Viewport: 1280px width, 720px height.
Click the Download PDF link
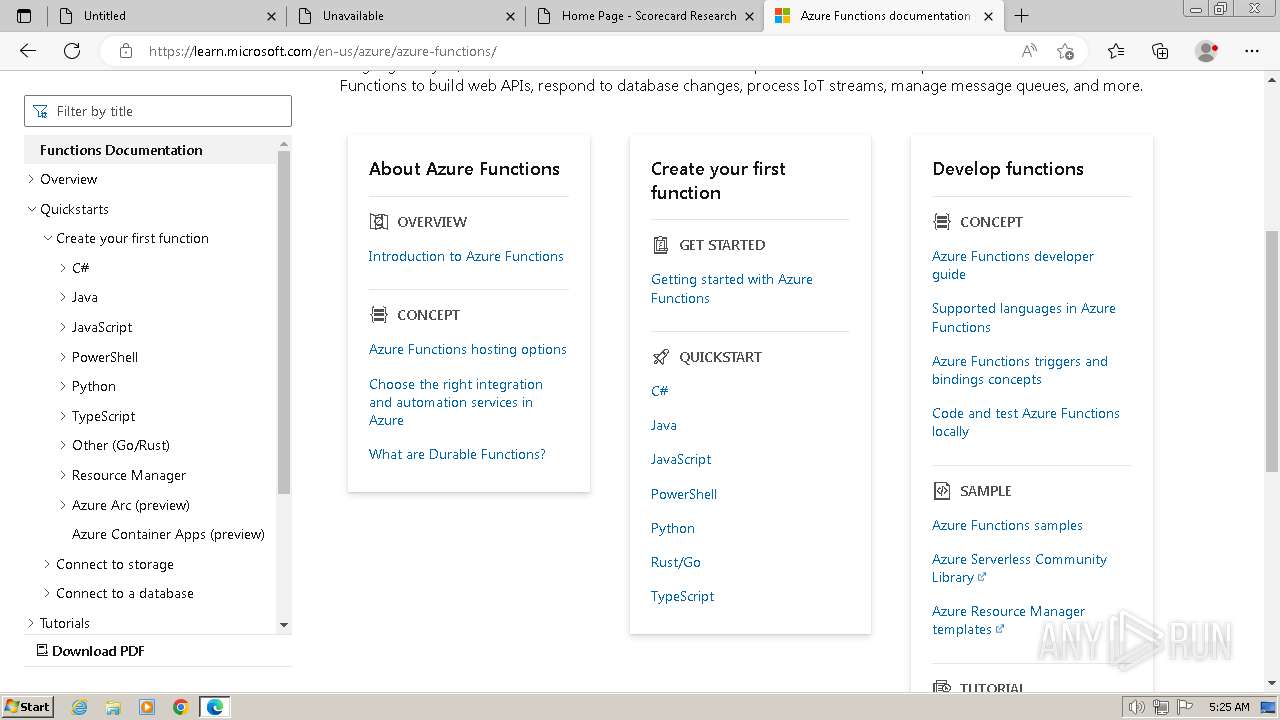point(98,650)
